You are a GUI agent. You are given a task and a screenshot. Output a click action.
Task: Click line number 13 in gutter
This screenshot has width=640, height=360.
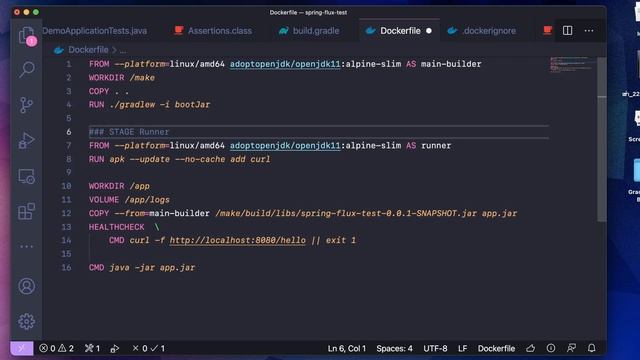pos(66,227)
